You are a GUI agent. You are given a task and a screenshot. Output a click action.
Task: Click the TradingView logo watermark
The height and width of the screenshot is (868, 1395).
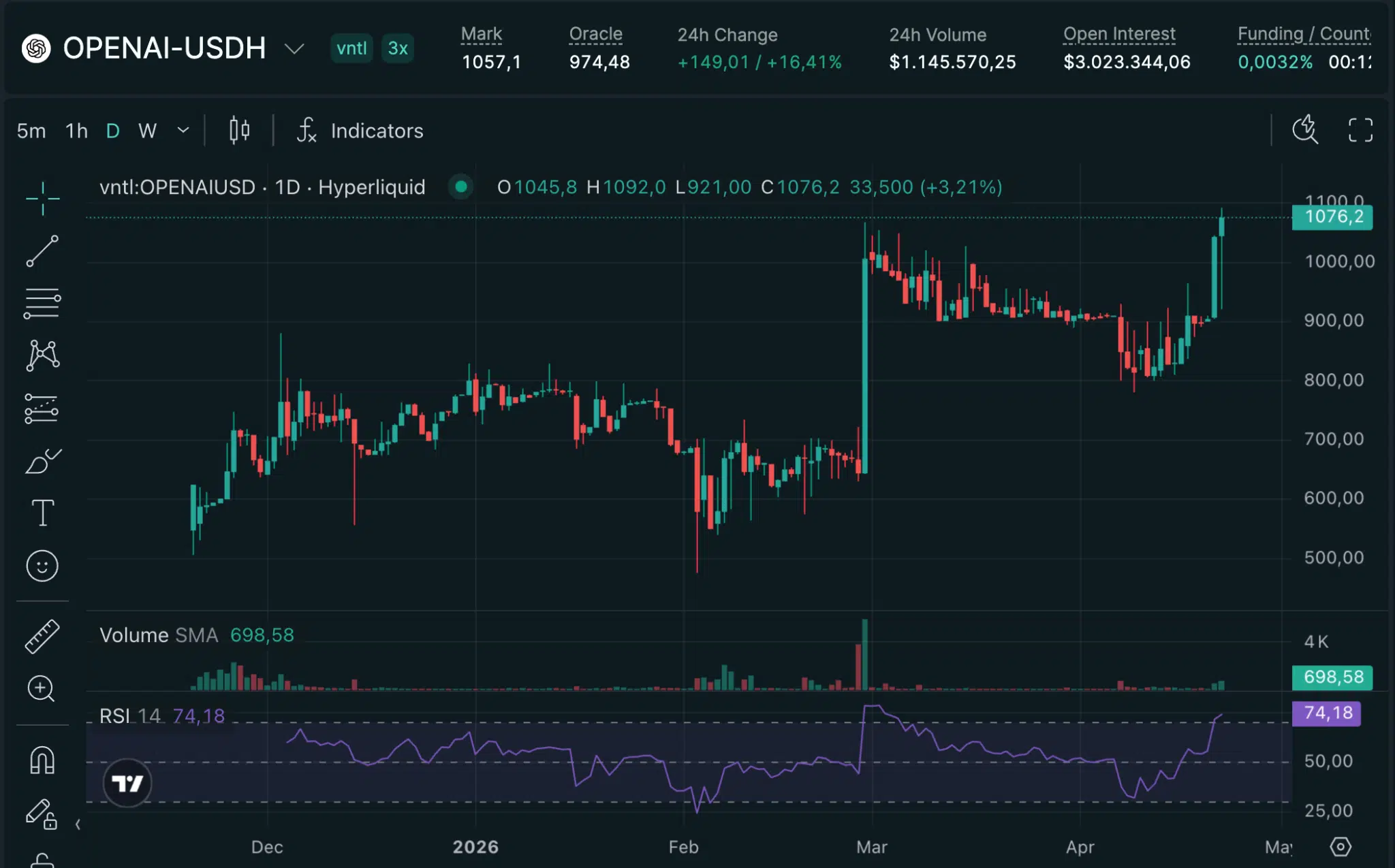click(128, 782)
